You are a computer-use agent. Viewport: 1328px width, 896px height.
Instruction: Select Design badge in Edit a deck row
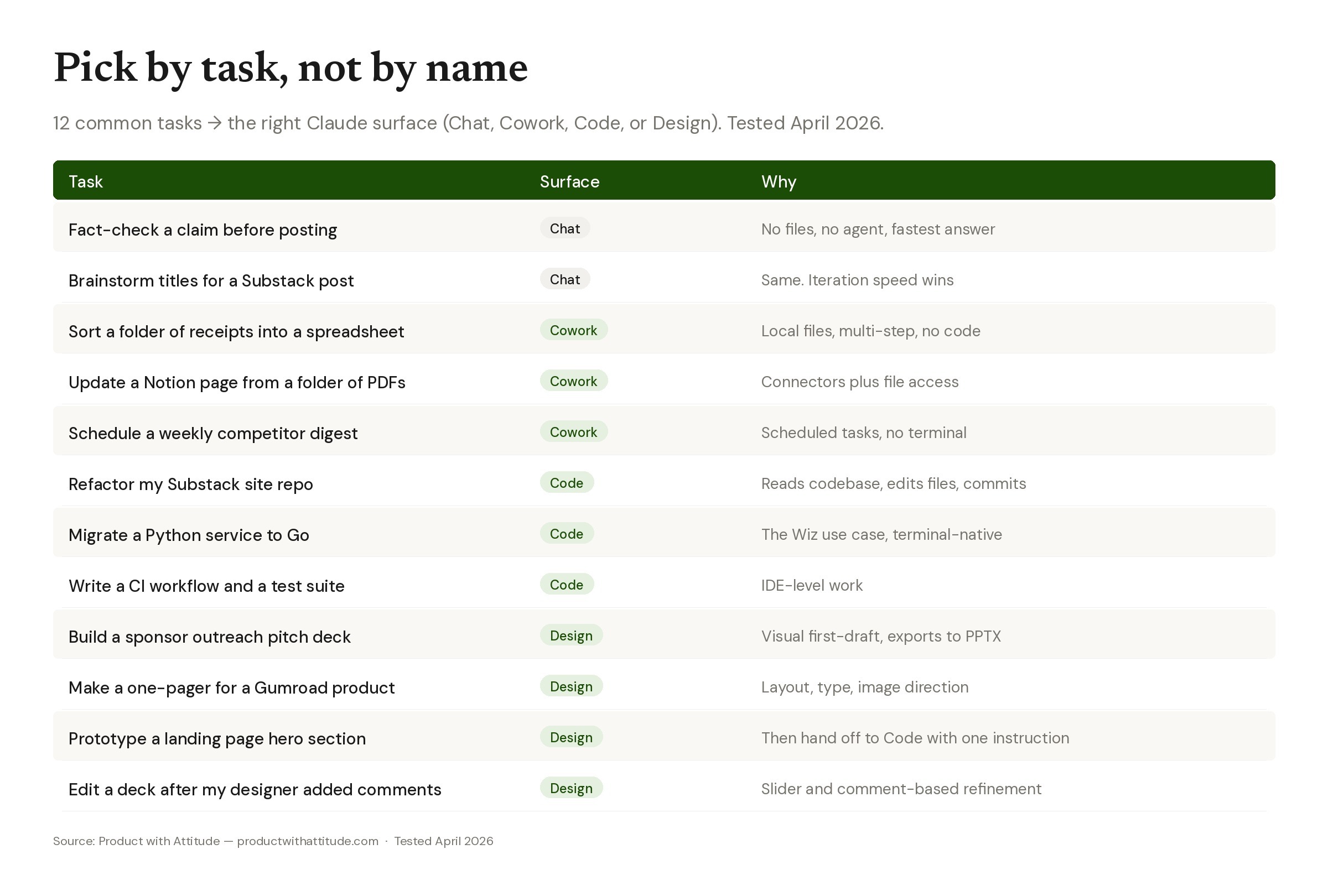click(571, 788)
